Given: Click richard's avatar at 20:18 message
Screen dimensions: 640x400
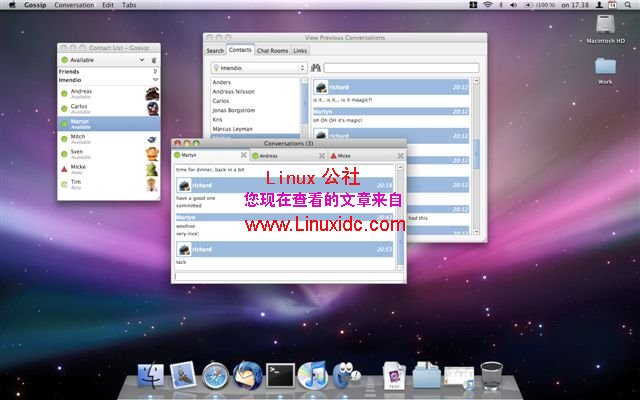Looking at the screenshot, I should (184, 185).
